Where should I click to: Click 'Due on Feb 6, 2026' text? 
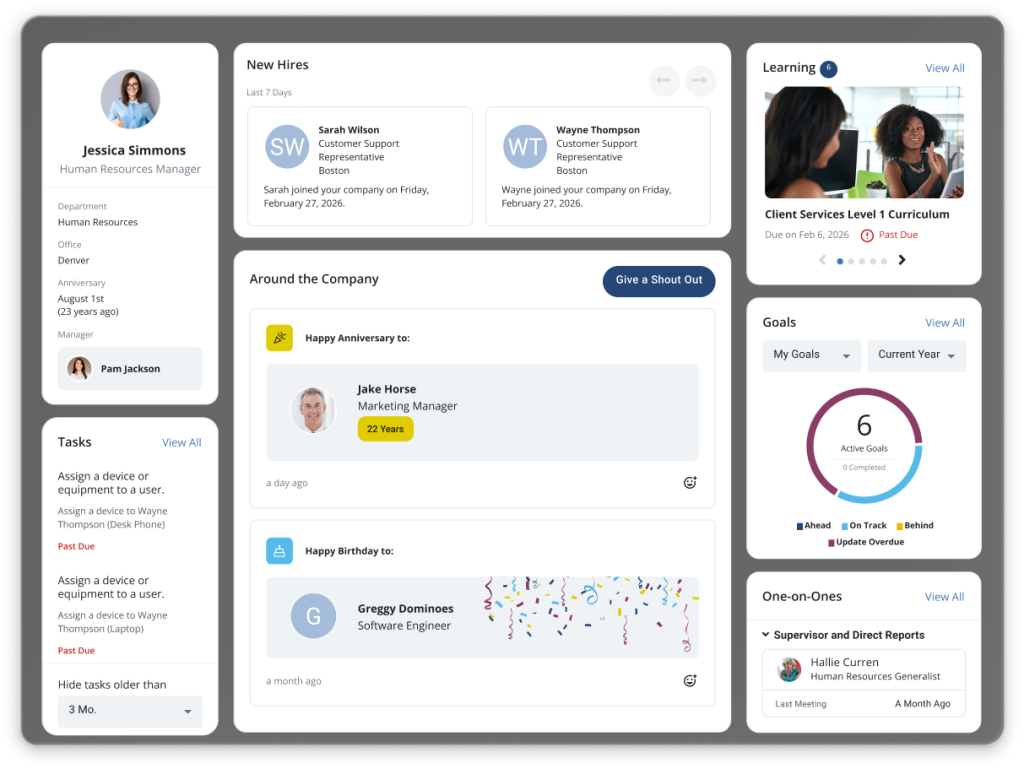point(807,235)
